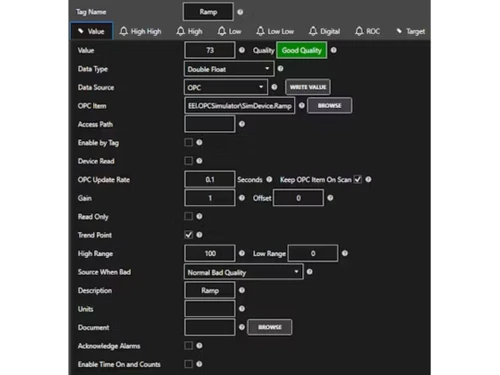The height and width of the screenshot is (375, 500).
Task: Check Enable Time On and Counts
Action: [188, 364]
